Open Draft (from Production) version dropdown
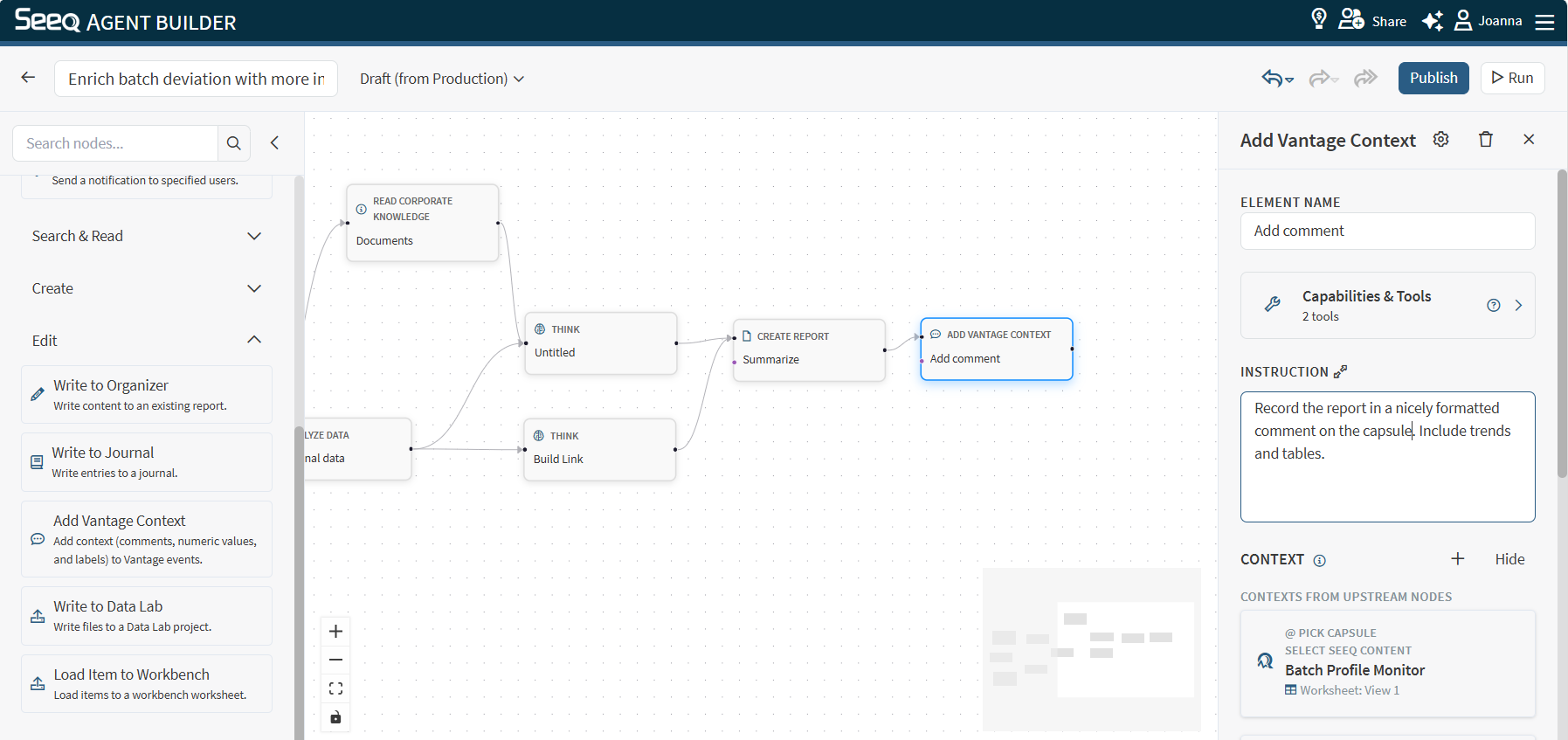This screenshot has height=740, width=1568. 442,79
